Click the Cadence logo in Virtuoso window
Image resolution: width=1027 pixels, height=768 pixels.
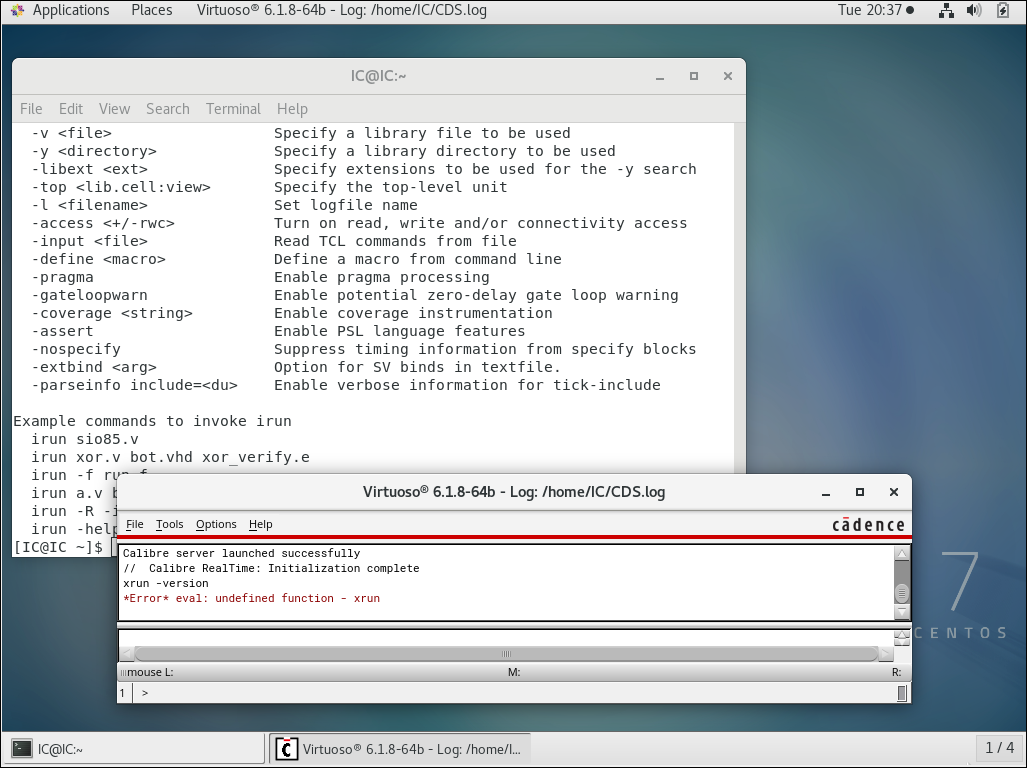point(868,524)
